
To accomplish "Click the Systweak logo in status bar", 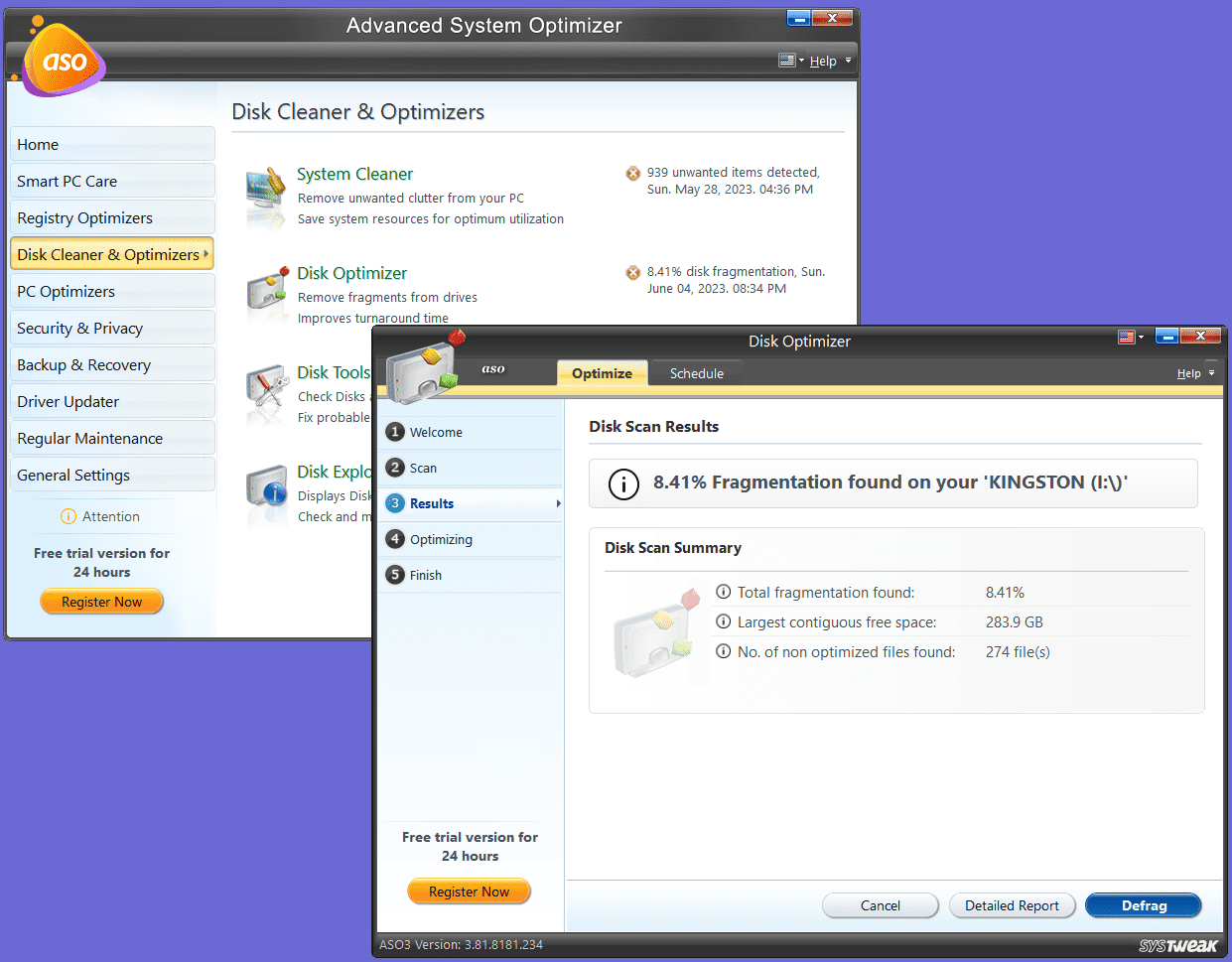I will tap(1178, 945).
